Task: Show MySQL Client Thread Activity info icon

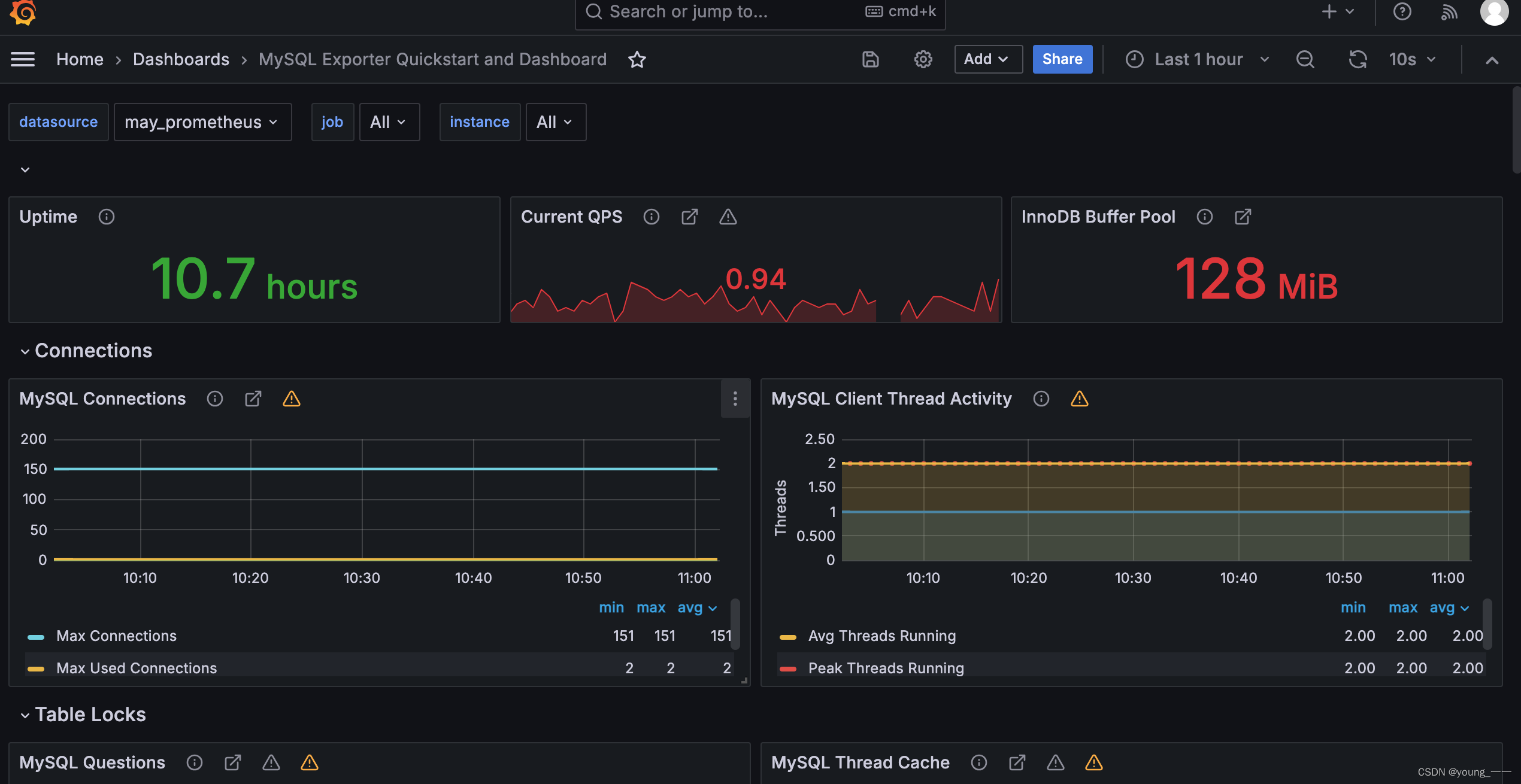Action: (x=1041, y=399)
